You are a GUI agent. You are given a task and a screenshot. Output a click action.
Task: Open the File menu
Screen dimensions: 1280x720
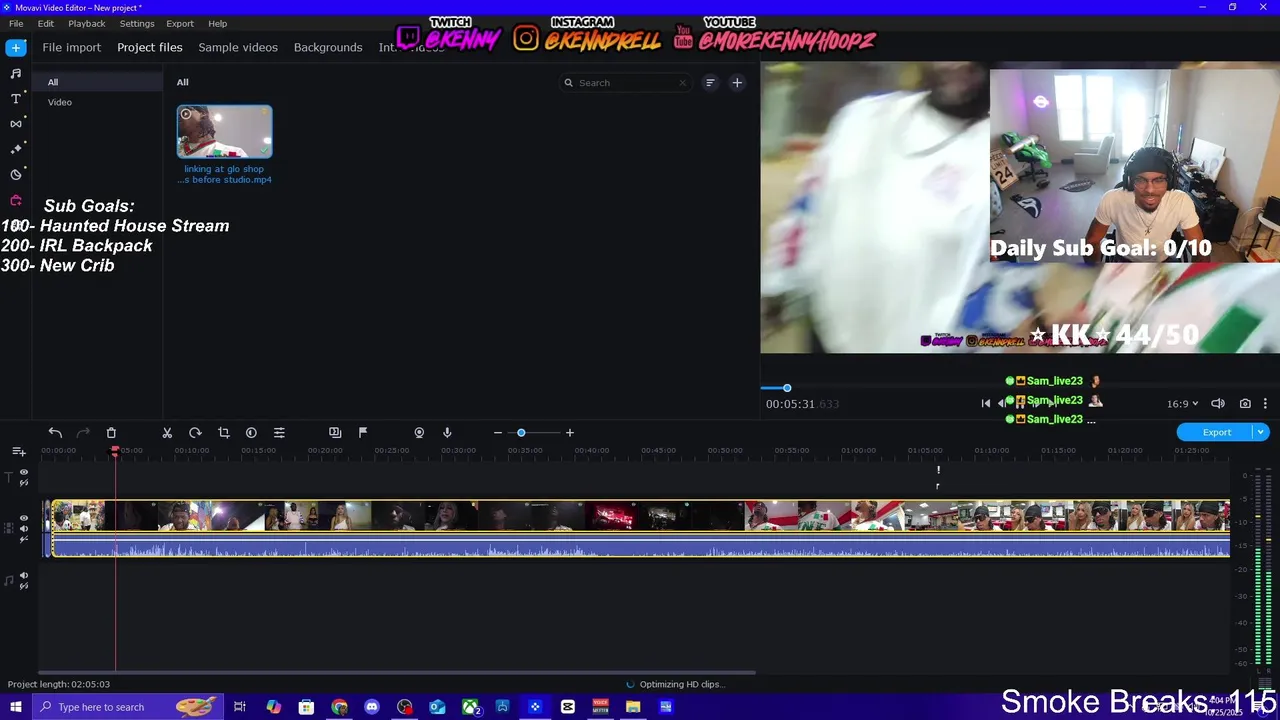pyautogui.click(x=16, y=23)
